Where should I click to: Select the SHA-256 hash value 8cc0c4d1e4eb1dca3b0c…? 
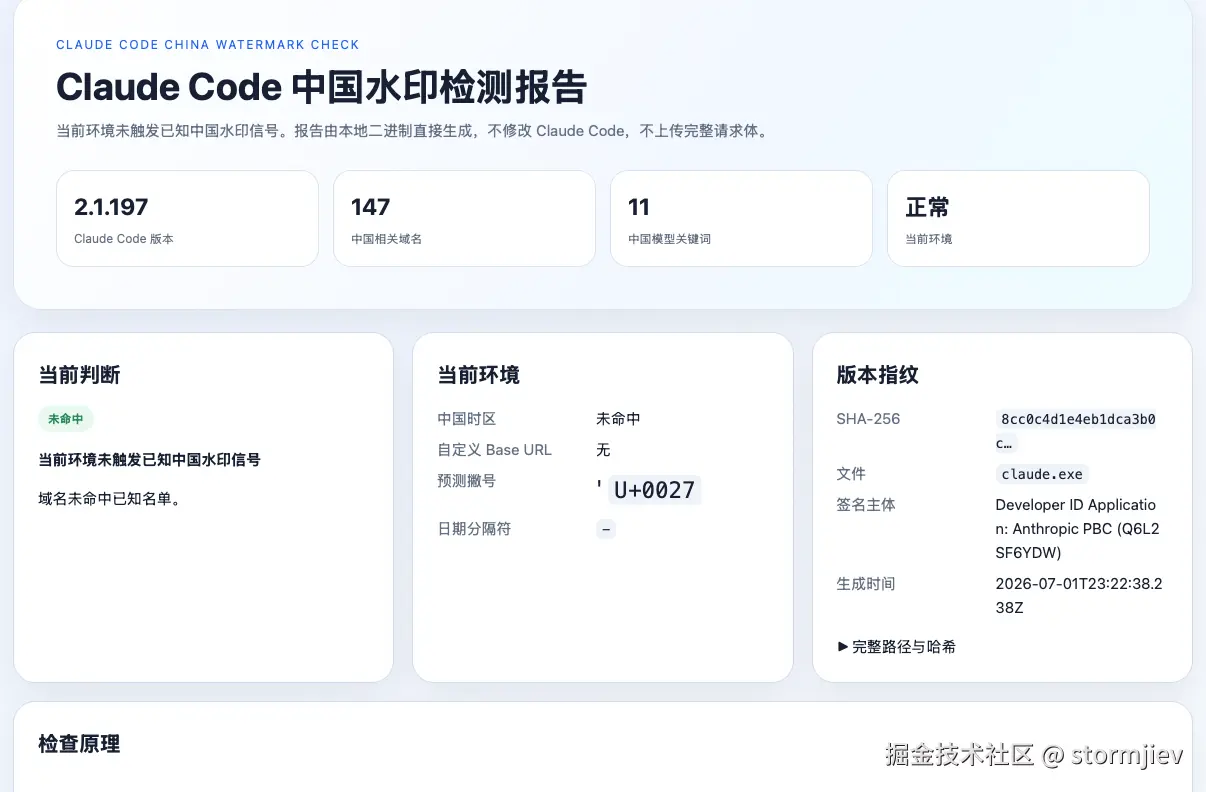tap(1078, 431)
